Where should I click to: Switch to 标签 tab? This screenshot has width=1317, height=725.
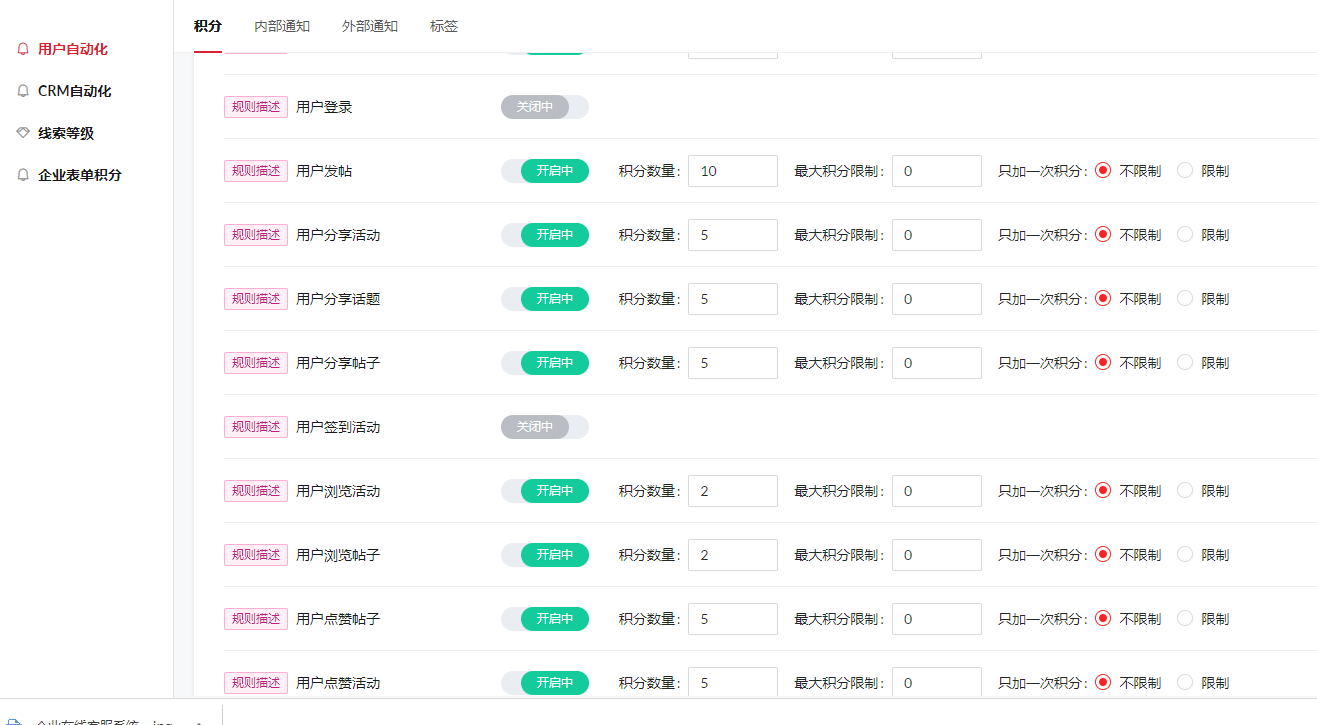pos(444,26)
